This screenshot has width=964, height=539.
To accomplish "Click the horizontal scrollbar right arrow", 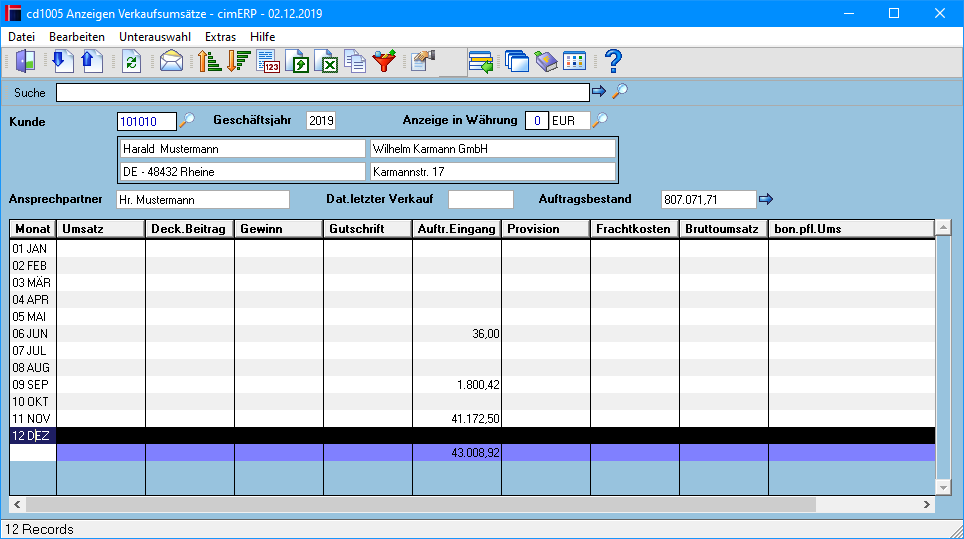I will (x=926, y=504).
